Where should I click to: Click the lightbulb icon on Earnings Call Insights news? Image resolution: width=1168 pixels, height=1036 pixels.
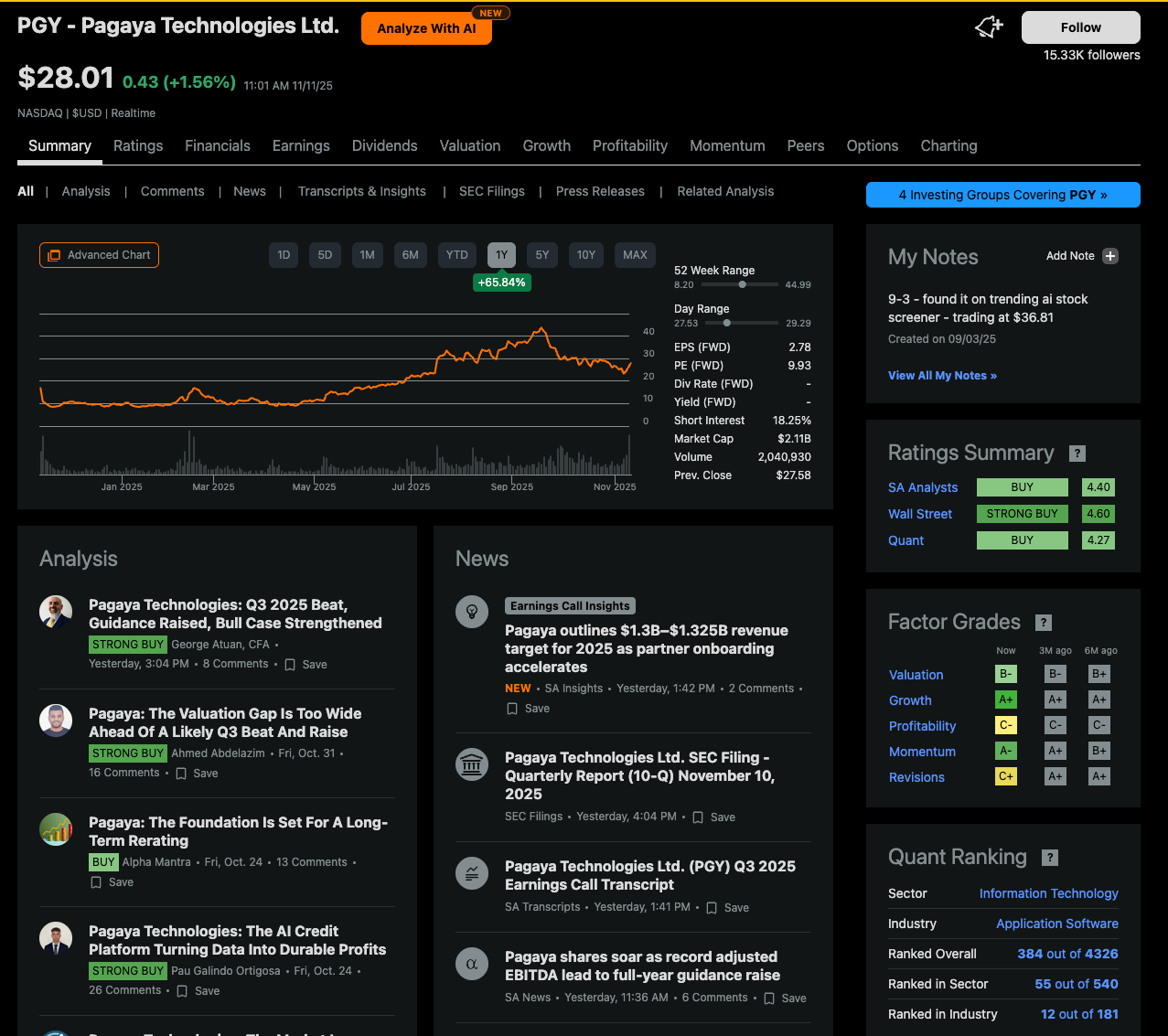point(472,611)
